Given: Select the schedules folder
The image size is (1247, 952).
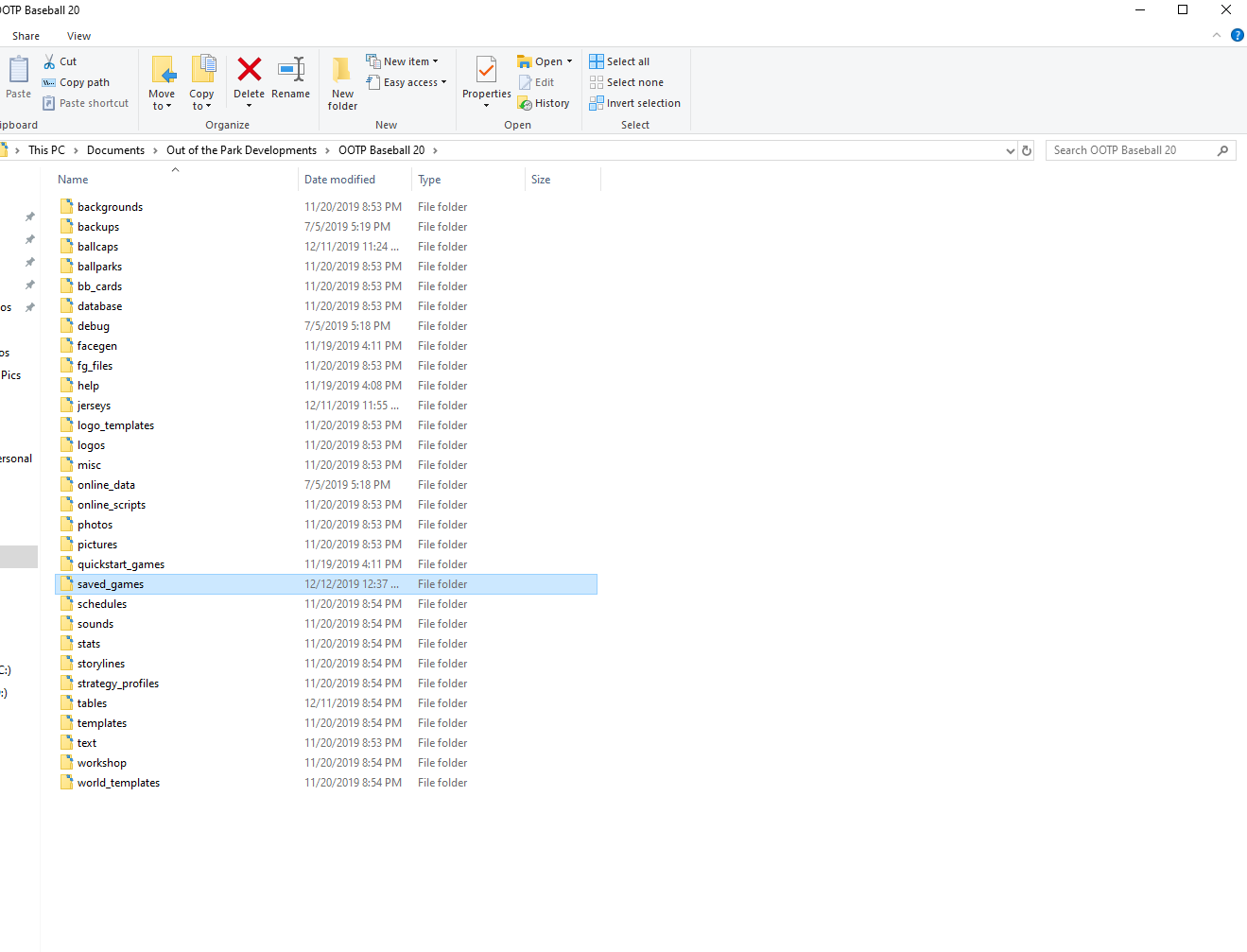Looking at the screenshot, I should pos(102,604).
